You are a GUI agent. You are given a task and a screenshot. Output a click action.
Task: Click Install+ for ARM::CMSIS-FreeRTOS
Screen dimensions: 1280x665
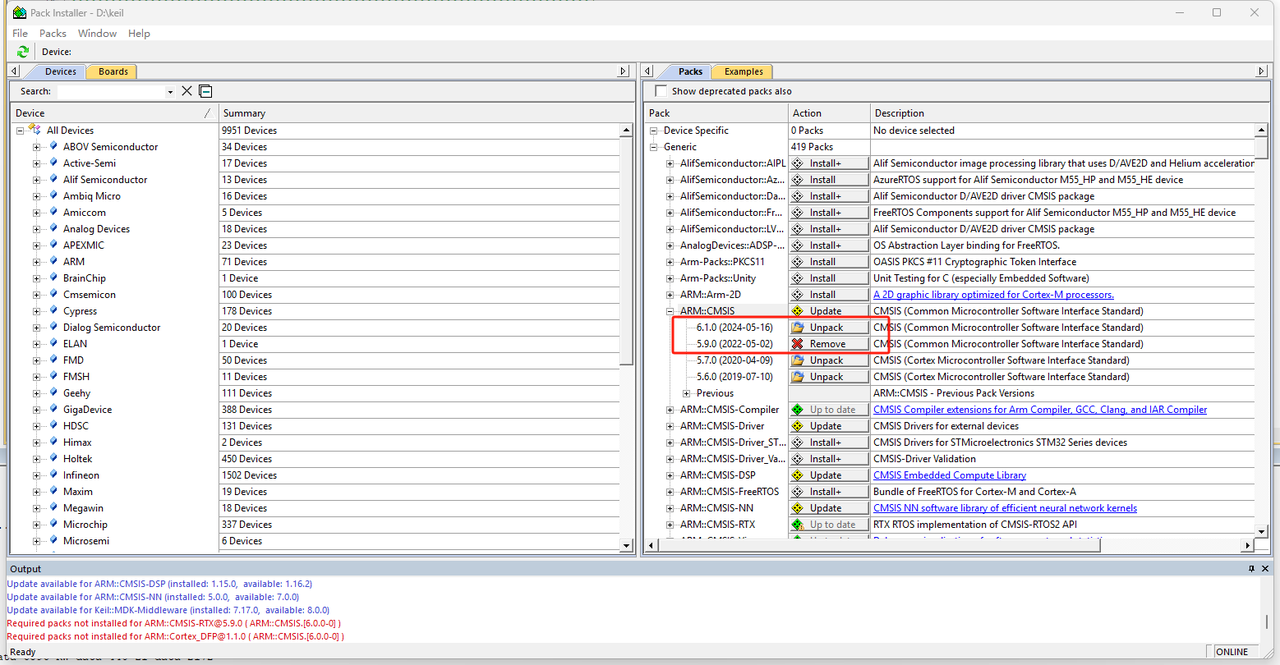pyautogui.click(x=829, y=492)
